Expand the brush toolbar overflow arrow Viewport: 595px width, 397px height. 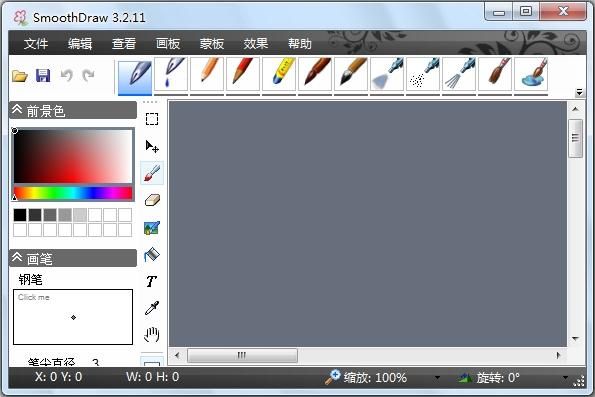[579, 92]
